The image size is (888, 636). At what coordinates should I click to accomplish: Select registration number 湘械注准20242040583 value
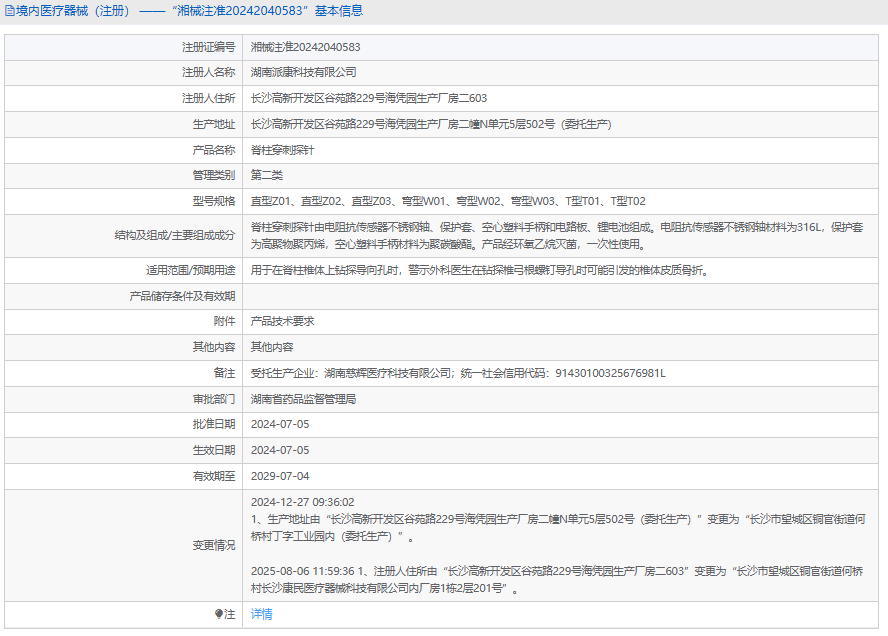point(305,47)
